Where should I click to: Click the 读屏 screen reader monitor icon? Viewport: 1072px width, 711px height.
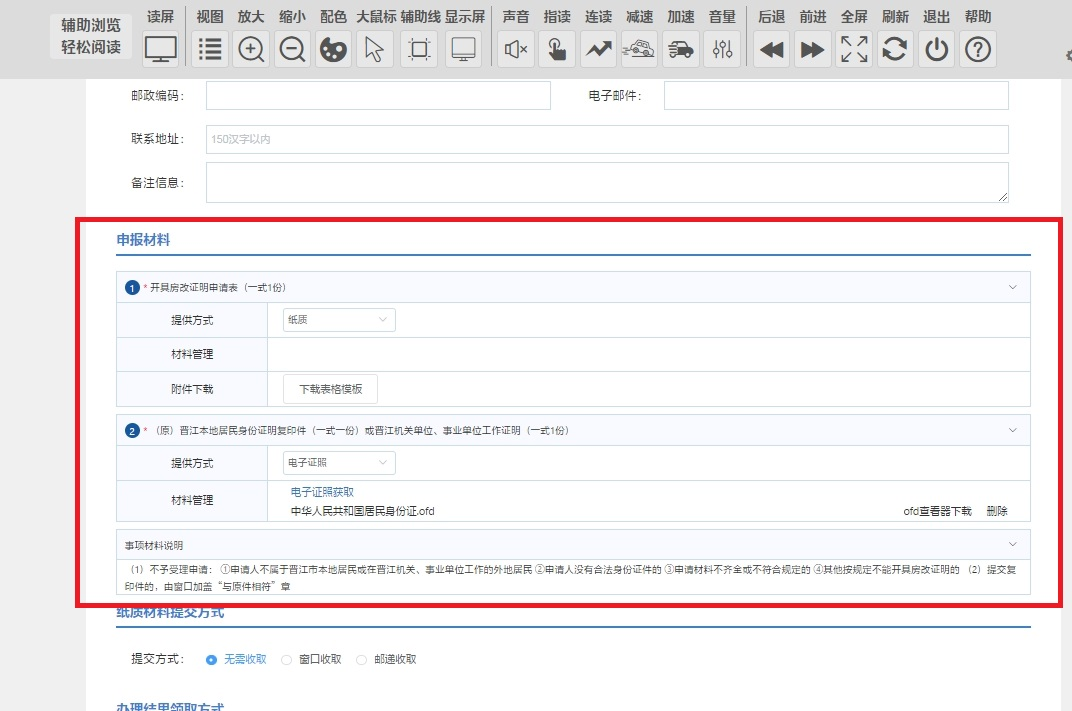[161, 49]
